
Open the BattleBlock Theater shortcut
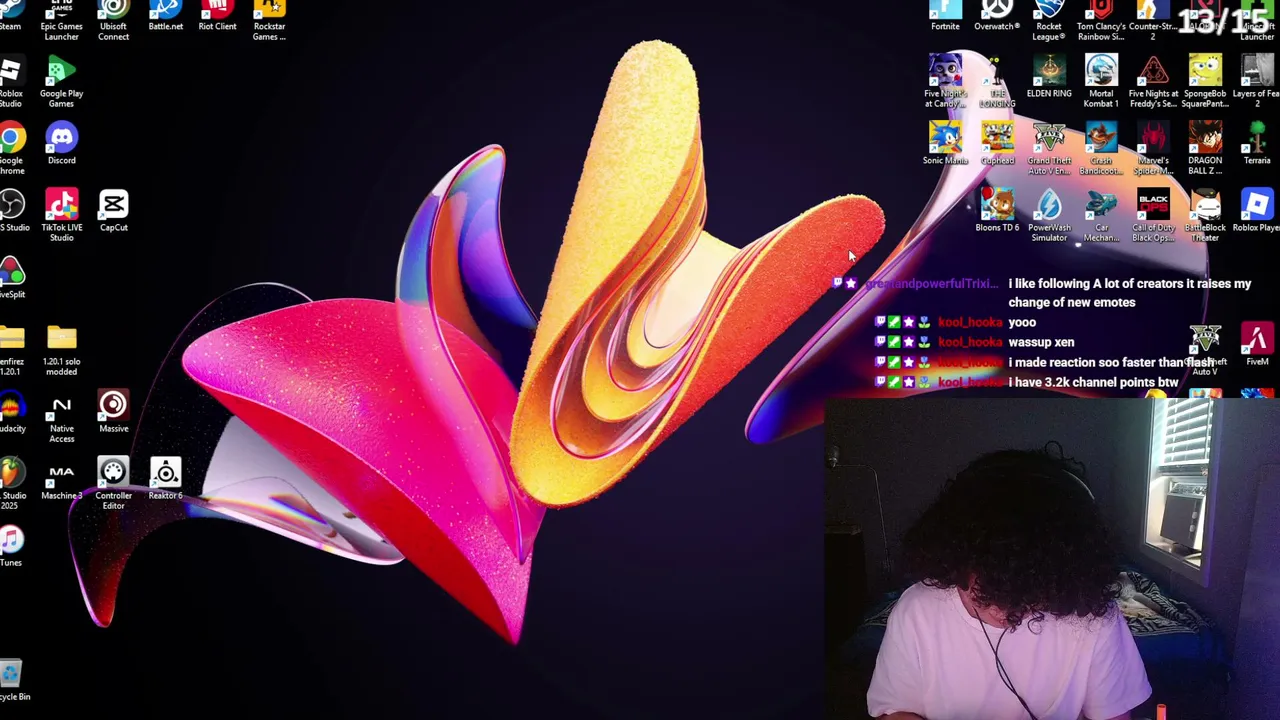pyautogui.click(x=1205, y=217)
